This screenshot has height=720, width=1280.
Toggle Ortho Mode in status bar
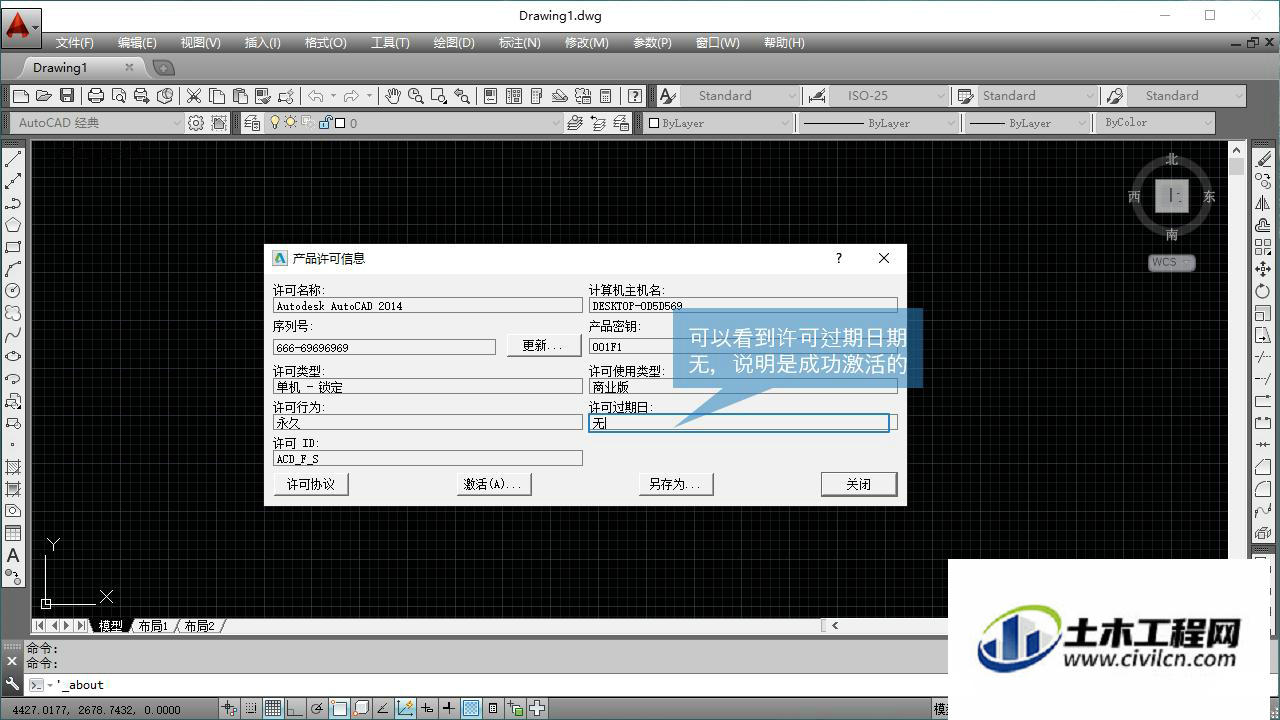click(x=295, y=708)
